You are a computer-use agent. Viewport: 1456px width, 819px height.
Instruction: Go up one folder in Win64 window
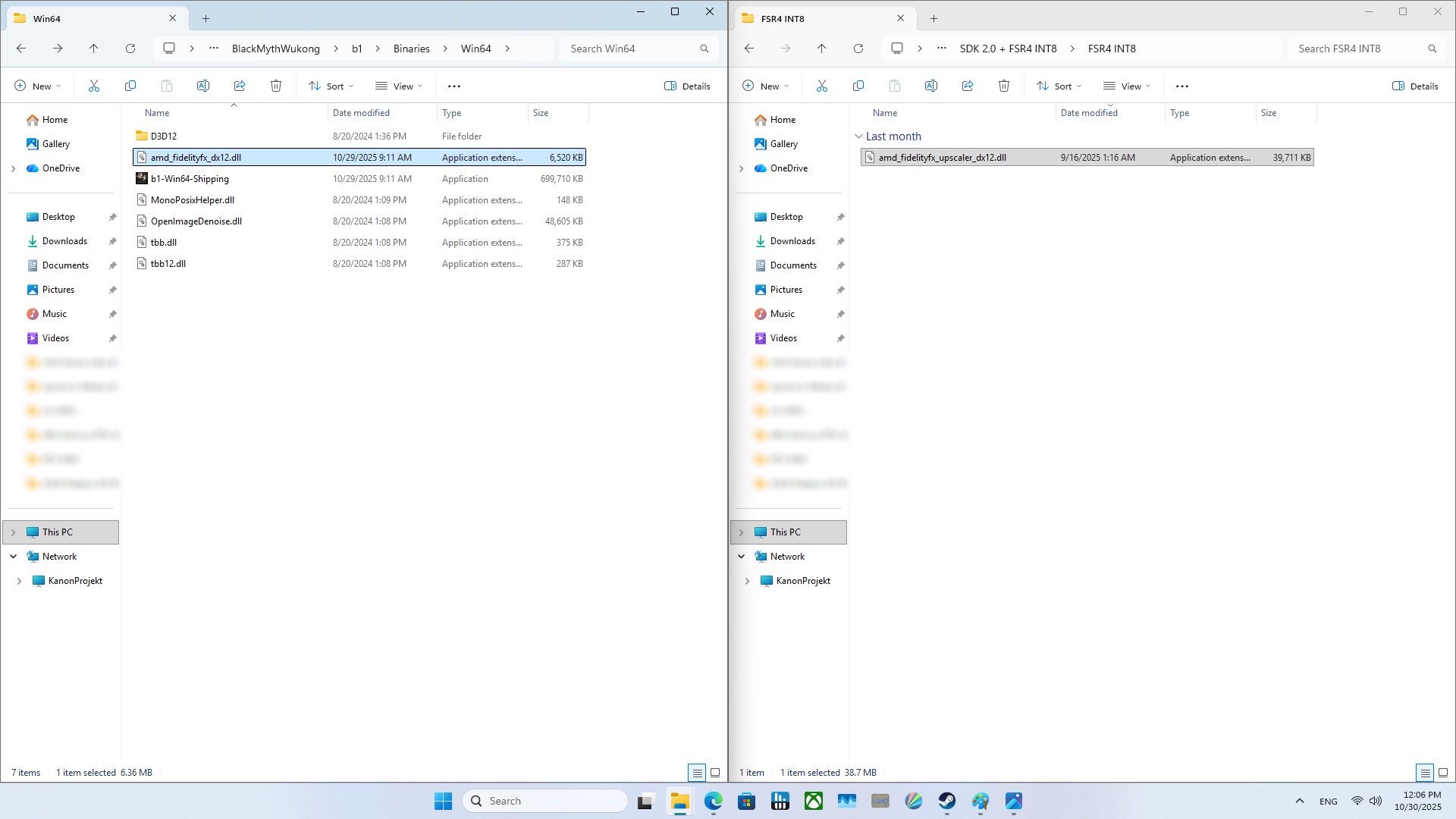pyautogui.click(x=94, y=49)
